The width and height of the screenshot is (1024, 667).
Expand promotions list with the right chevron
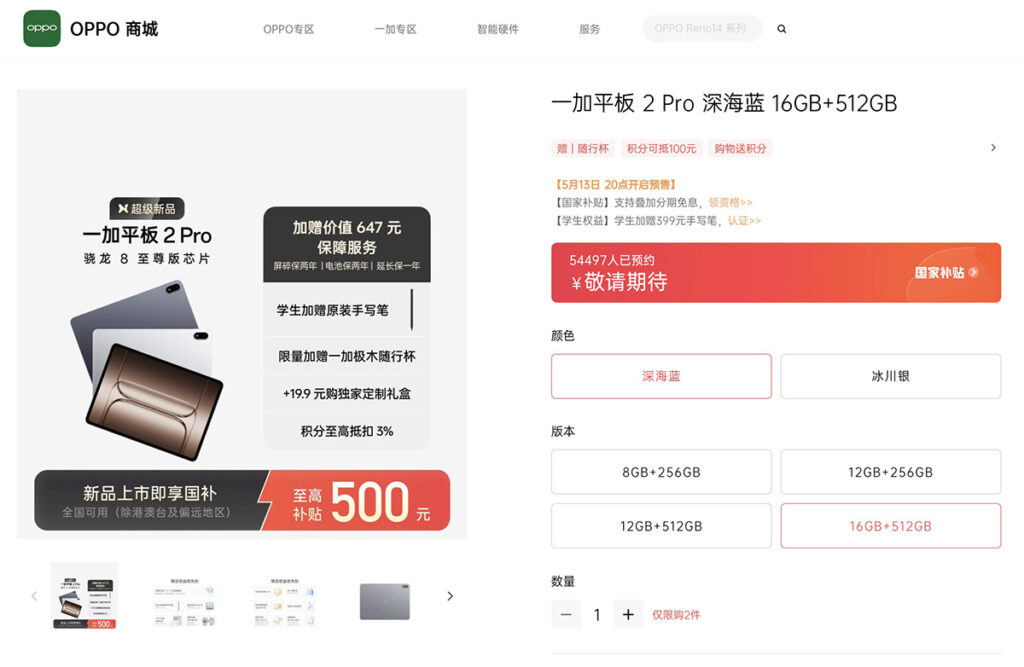[x=993, y=148]
